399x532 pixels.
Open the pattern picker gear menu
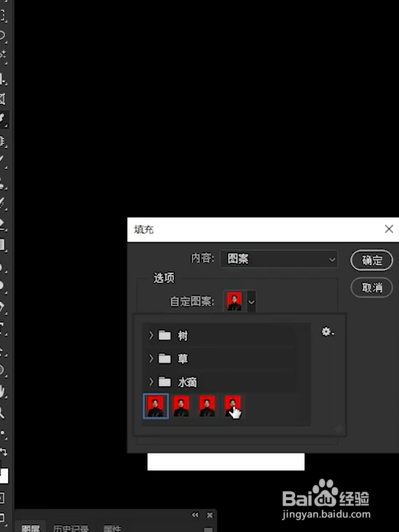pos(327,331)
